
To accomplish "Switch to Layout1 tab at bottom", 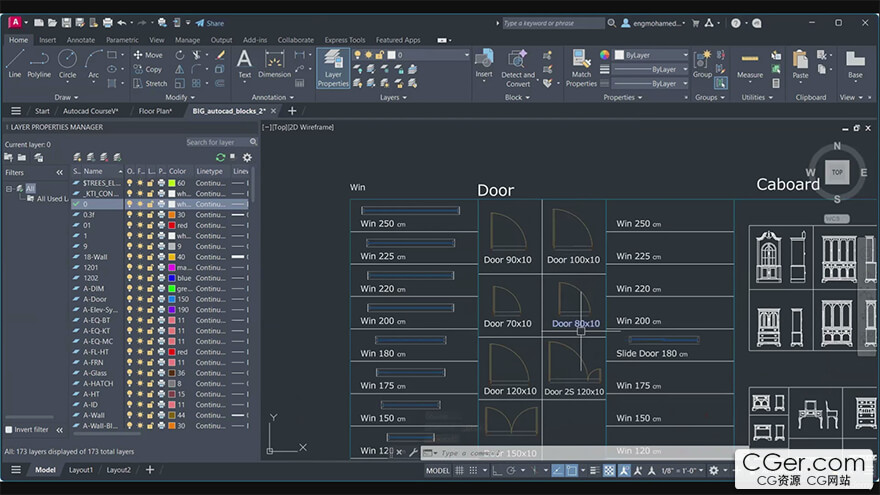I will point(80,470).
